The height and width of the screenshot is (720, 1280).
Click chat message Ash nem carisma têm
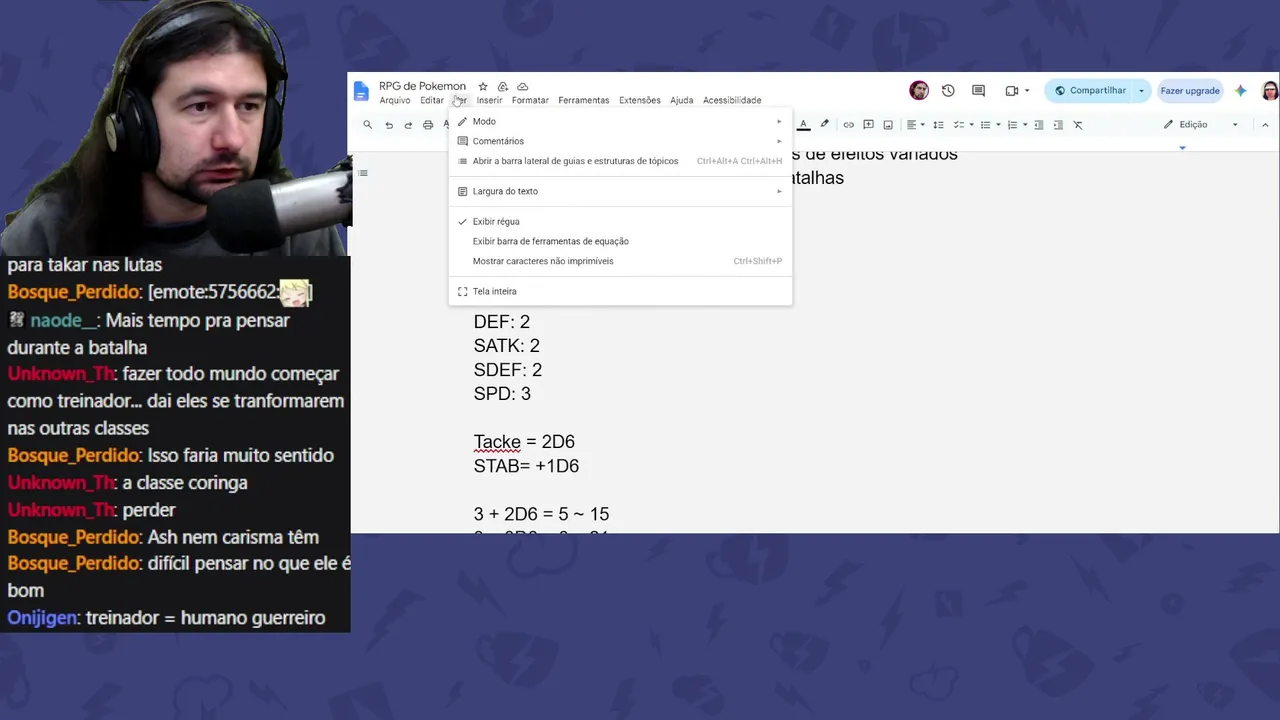coord(233,537)
